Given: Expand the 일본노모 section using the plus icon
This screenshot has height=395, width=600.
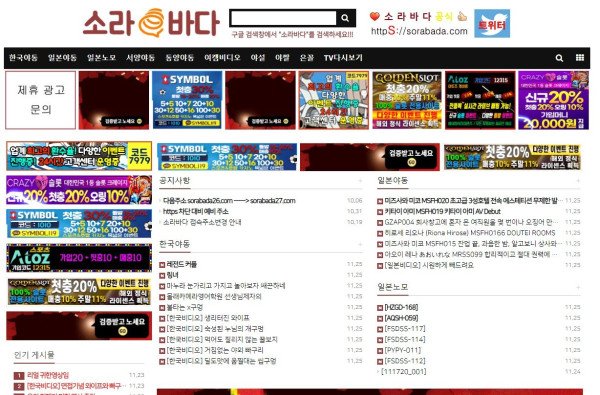Looking at the screenshot, I should [x=578, y=287].
